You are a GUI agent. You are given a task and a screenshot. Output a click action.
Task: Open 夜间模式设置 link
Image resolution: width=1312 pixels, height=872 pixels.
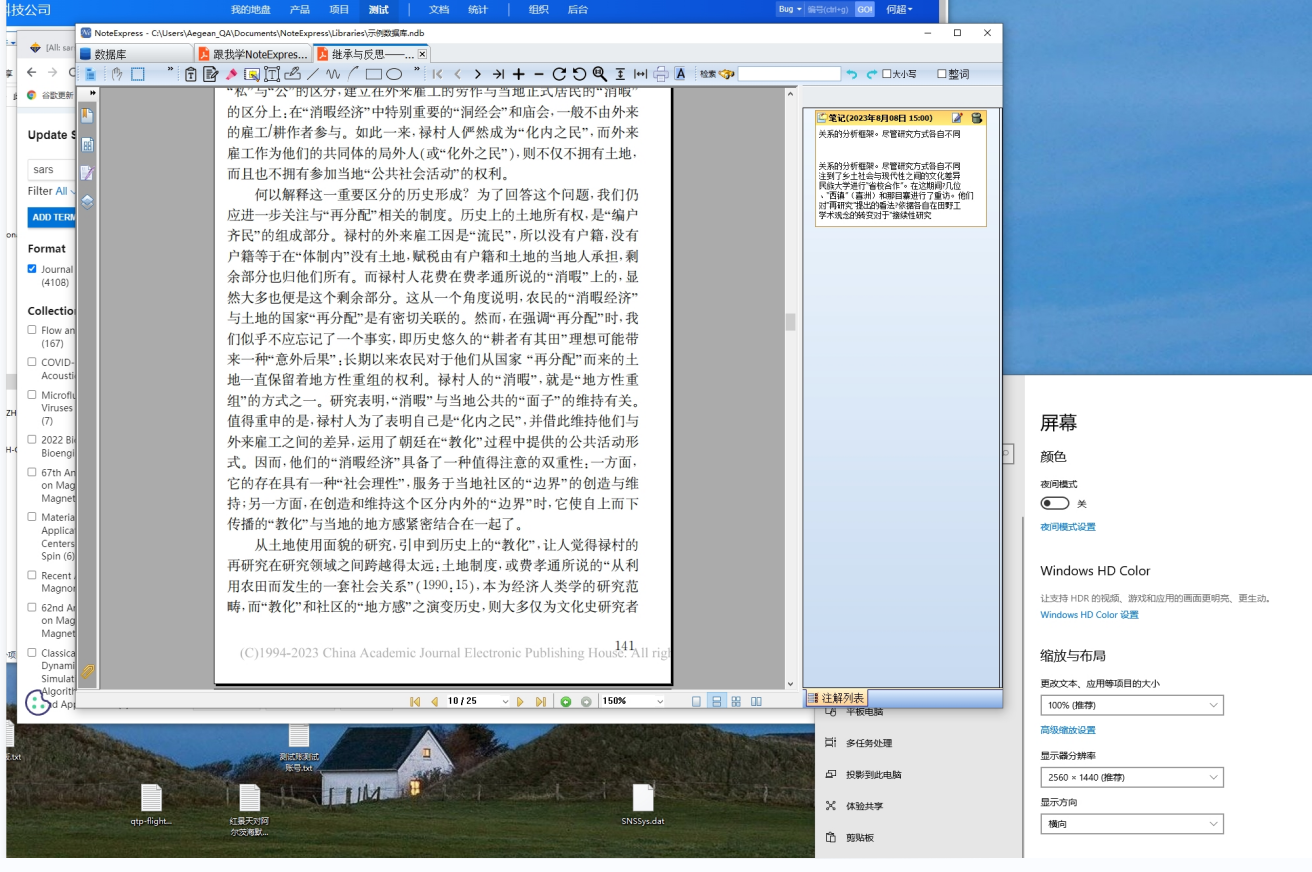[1068, 527]
